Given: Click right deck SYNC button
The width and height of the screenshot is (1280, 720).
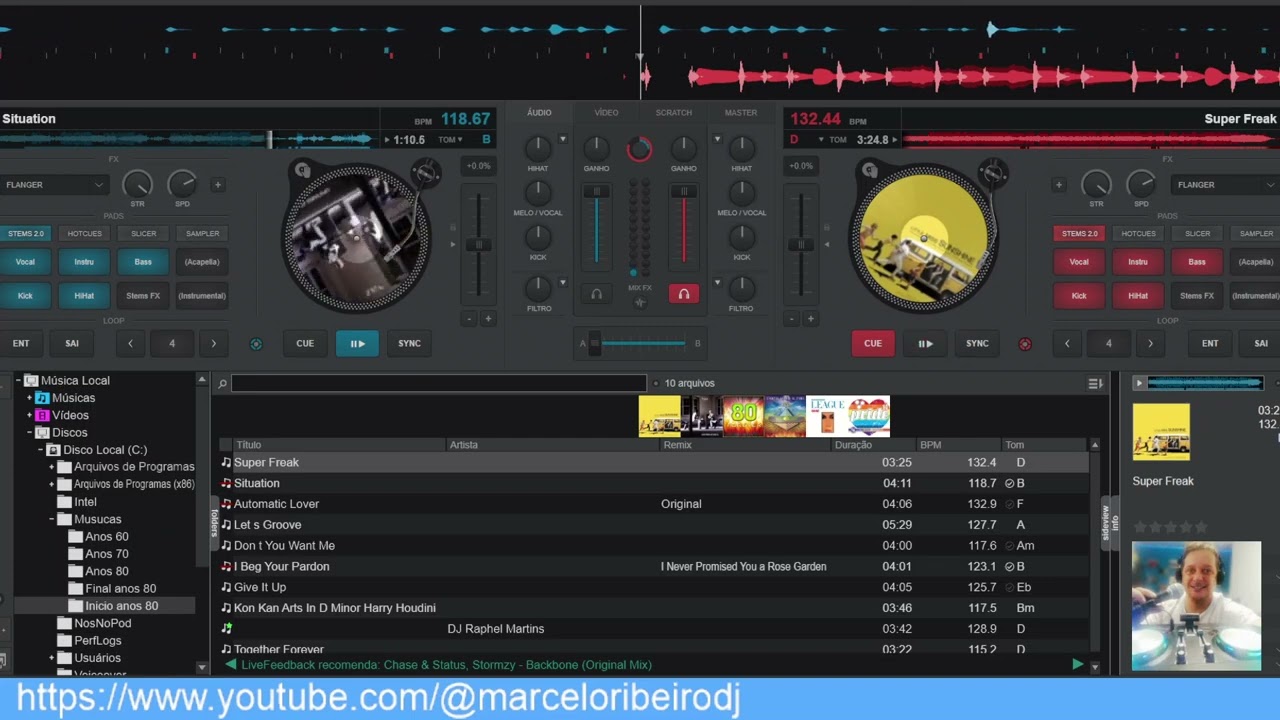Looking at the screenshot, I should click(977, 343).
